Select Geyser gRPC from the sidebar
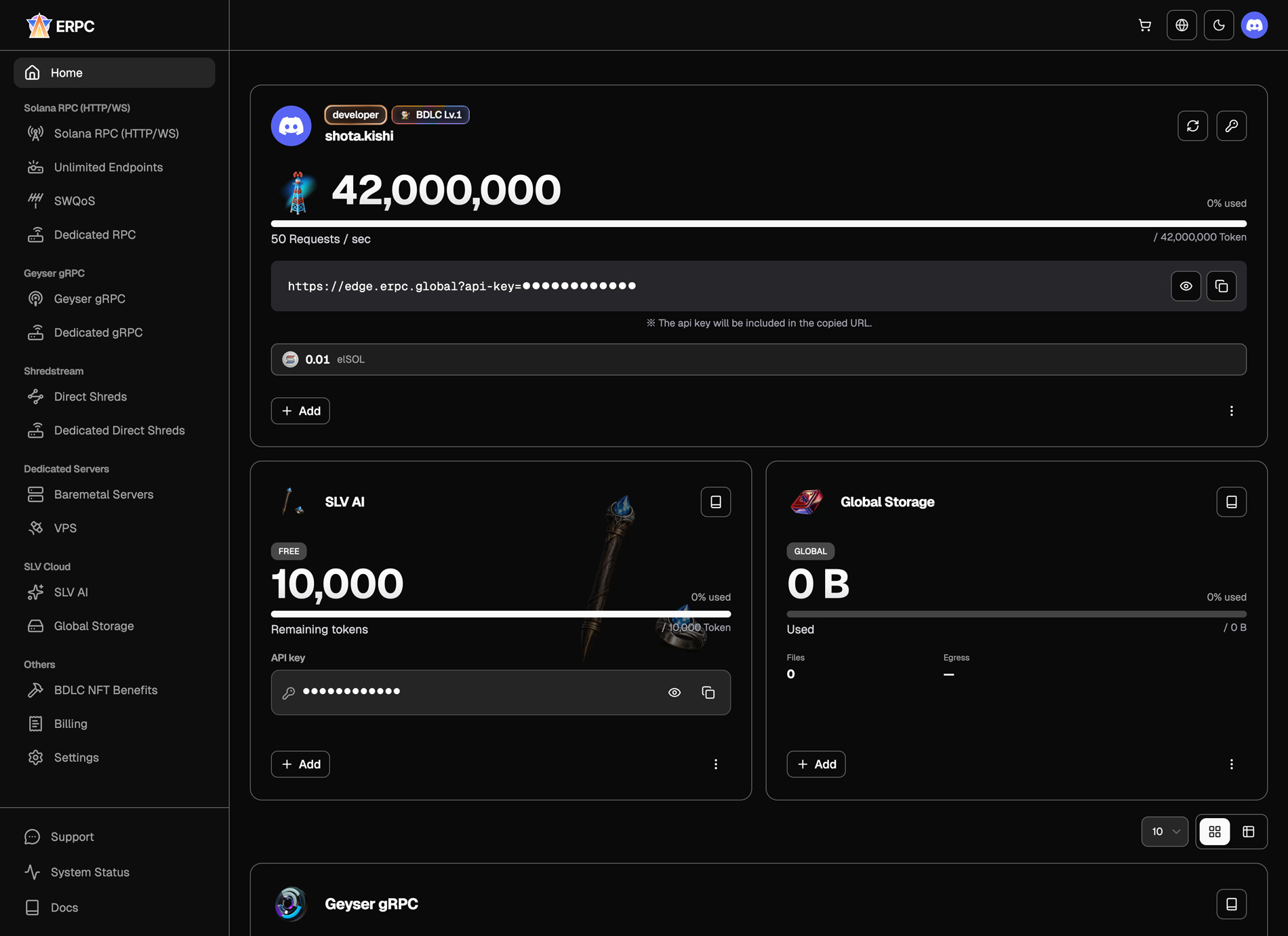This screenshot has height=936, width=1288. [89, 298]
